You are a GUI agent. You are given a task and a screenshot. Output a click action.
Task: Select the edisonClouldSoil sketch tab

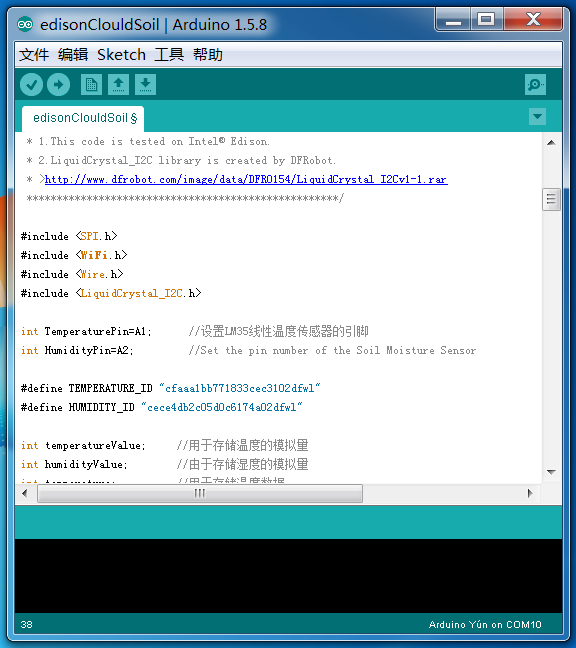click(x=83, y=119)
